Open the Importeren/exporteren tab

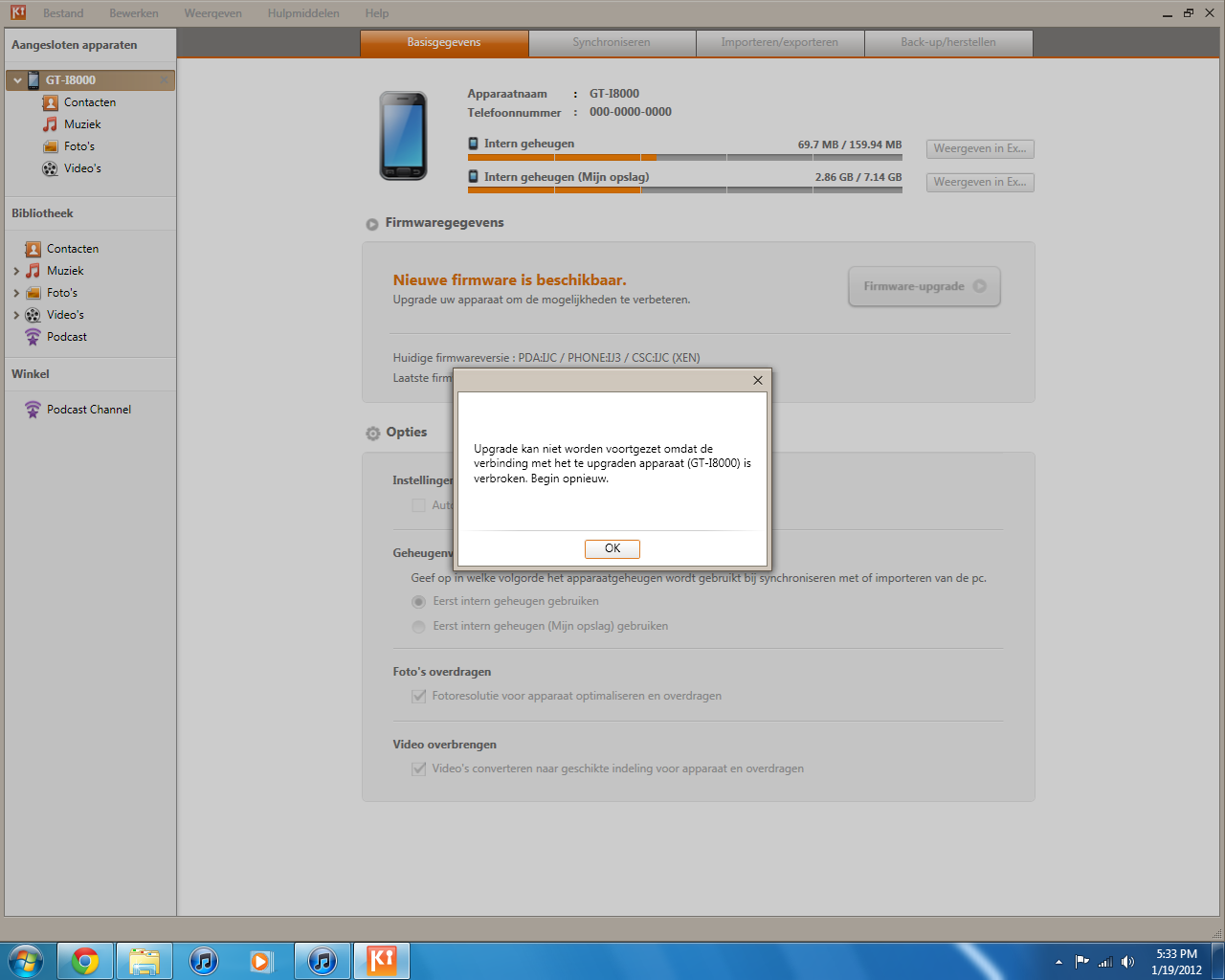tap(780, 43)
